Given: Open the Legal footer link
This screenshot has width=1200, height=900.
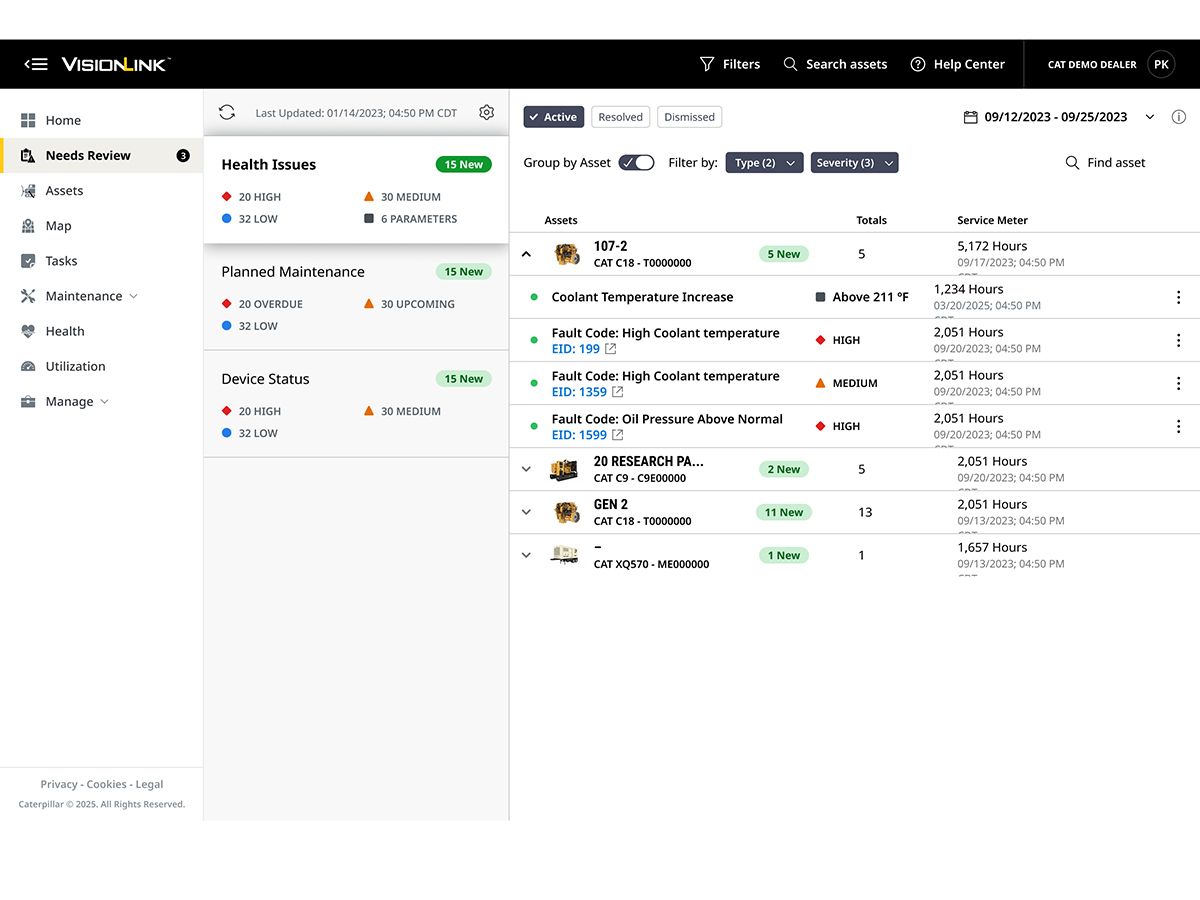Looking at the screenshot, I should [x=149, y=784].
